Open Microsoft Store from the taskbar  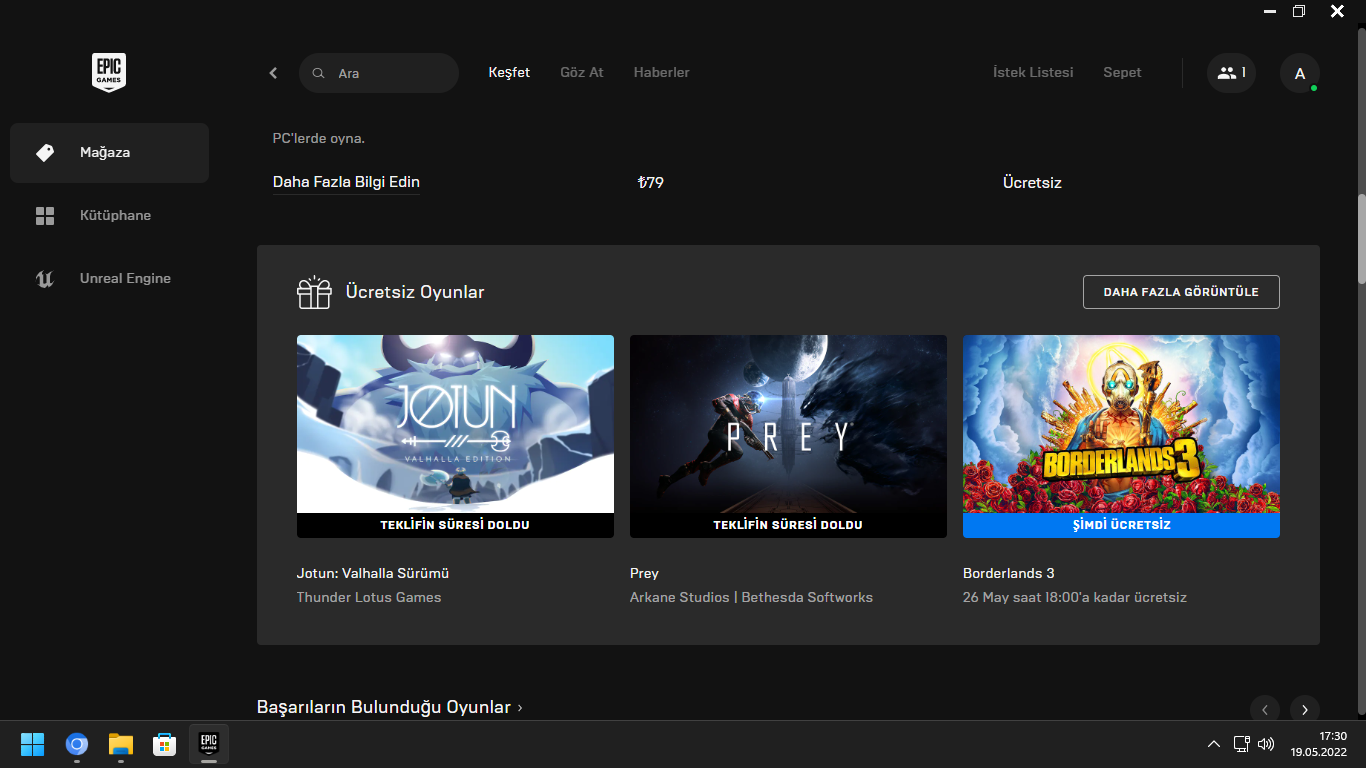click(x=165, y=744)
